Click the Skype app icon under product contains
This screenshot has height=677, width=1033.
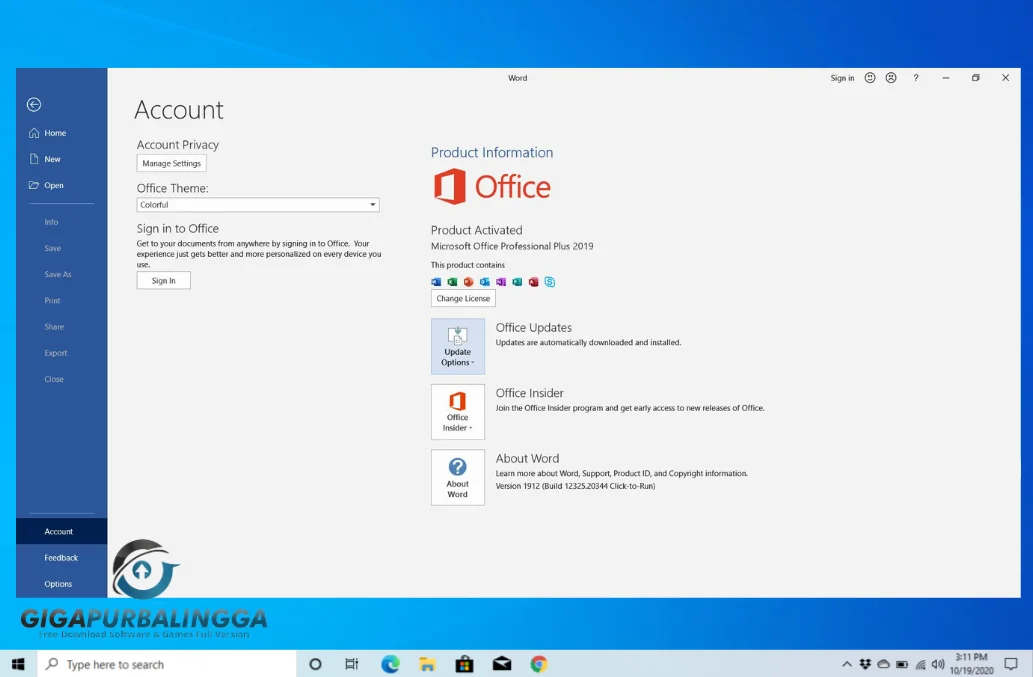[x=549, y=282]
